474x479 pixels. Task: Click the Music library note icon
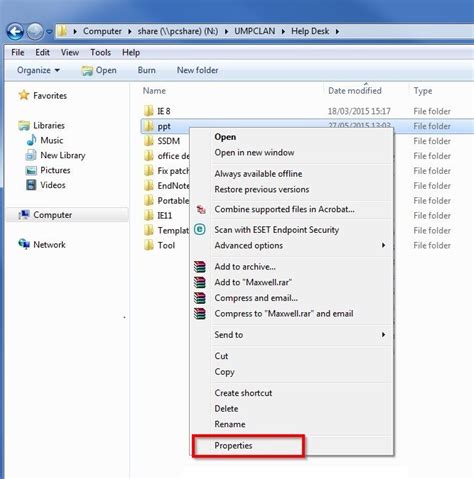(31, 140)
